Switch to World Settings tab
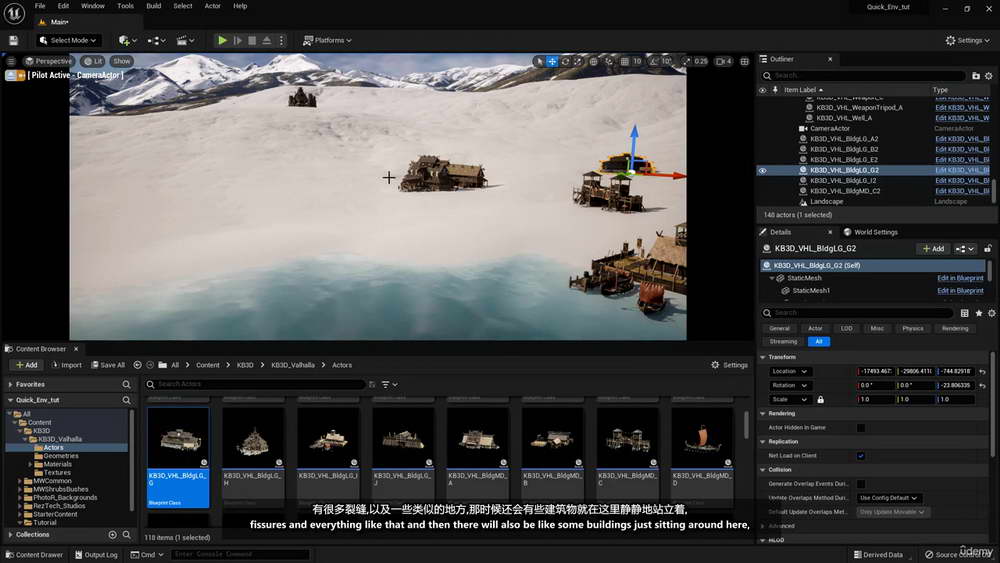 (871, 232)
